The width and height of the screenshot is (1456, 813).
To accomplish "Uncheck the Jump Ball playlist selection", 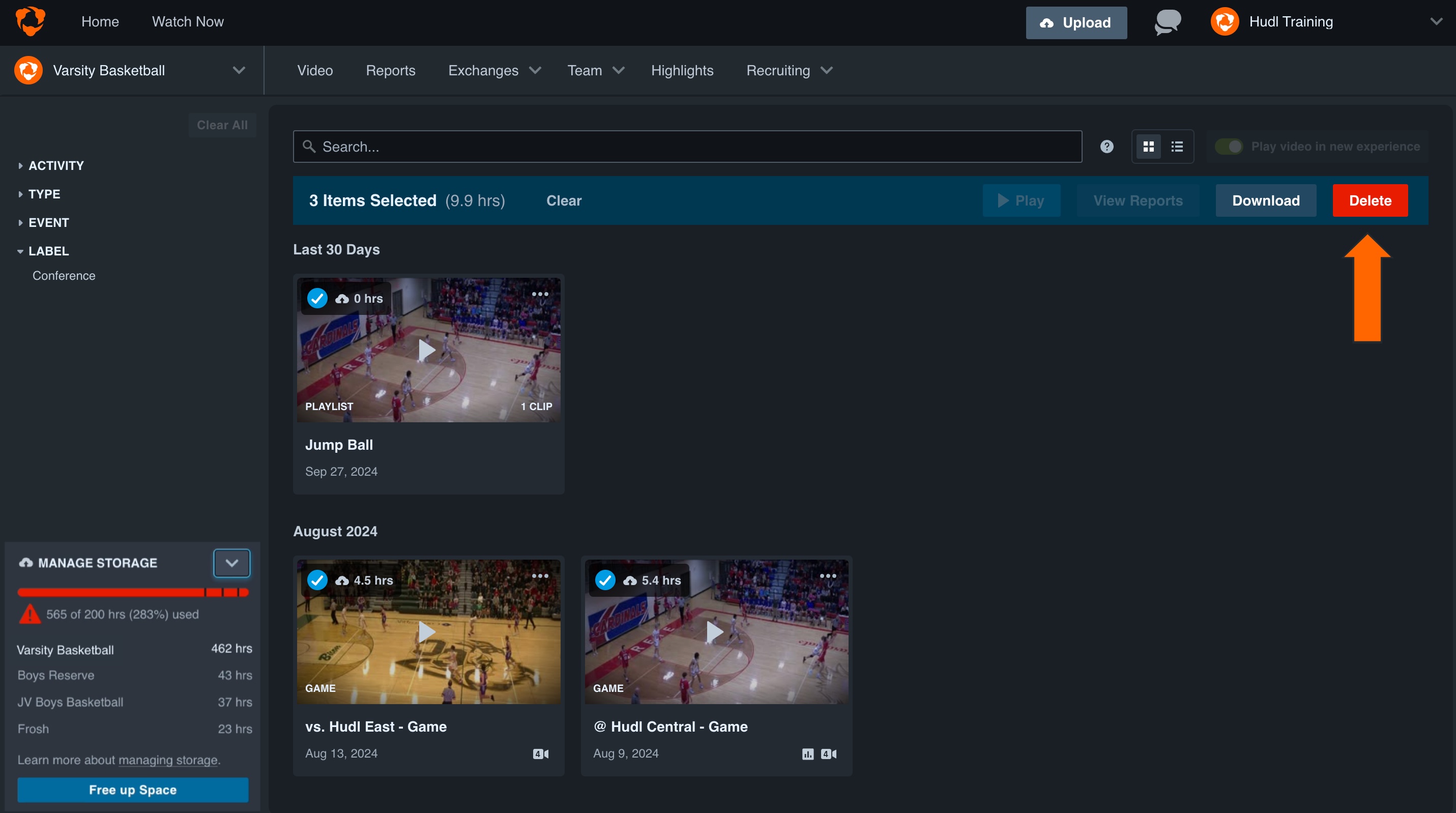I will click(x=317, y=298).
